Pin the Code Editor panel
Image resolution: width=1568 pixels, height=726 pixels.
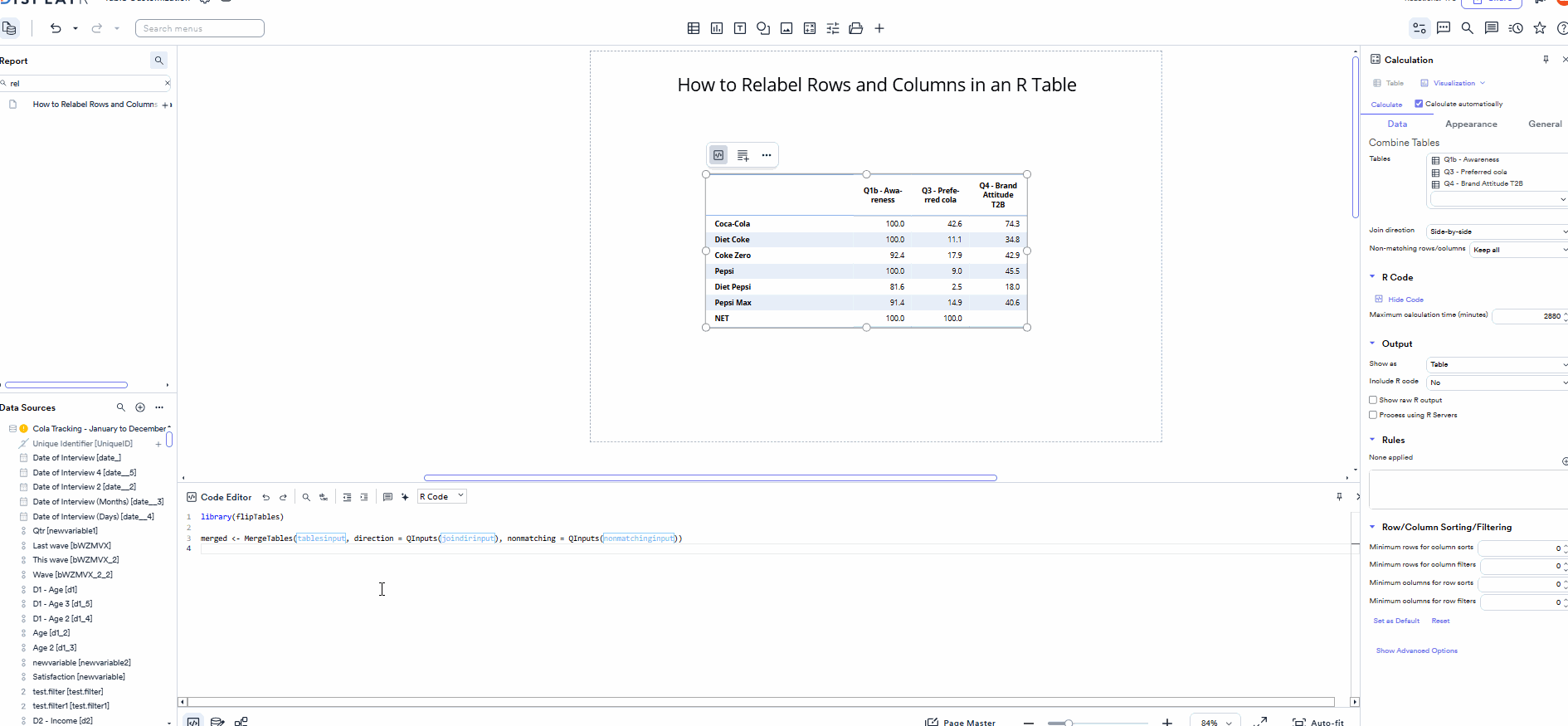[x=1339, y=496]
